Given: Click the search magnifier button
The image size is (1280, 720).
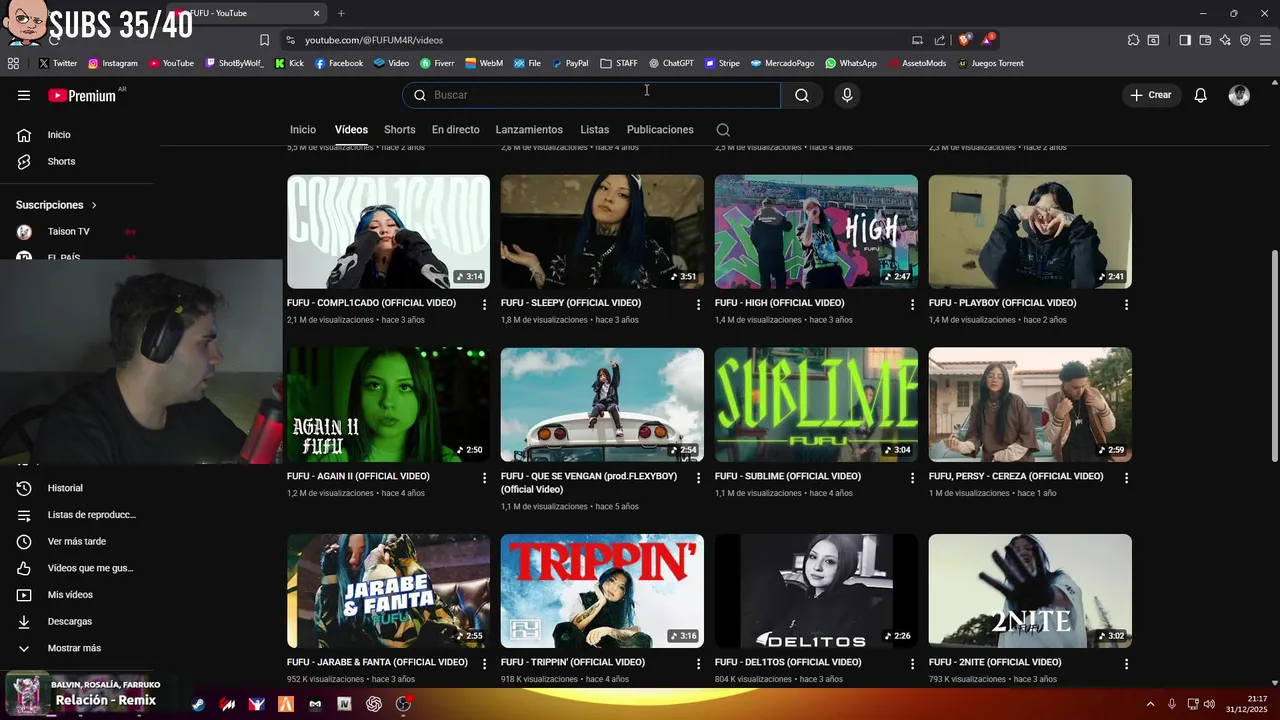Looking at the screenshot, I should [x=802, y=95].
